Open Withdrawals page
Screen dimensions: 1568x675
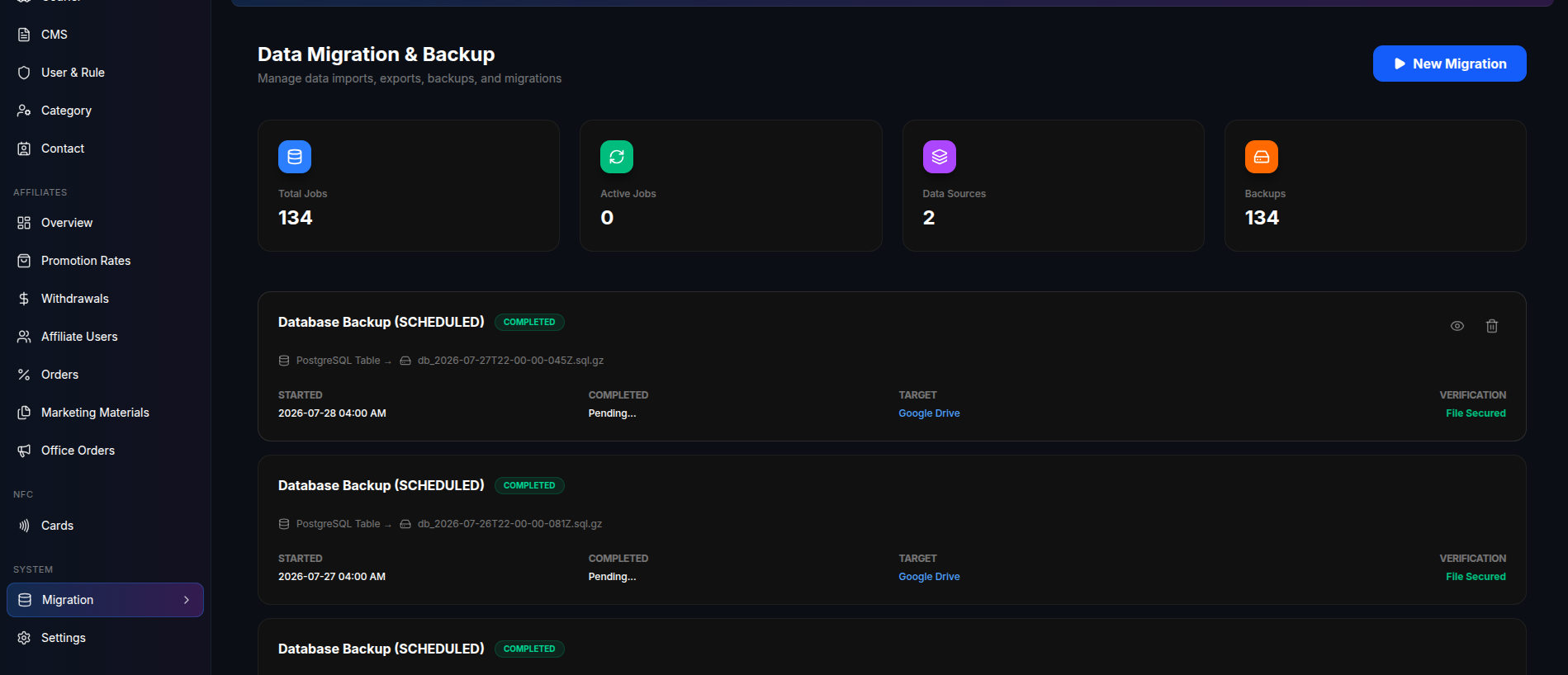[106, 299]
